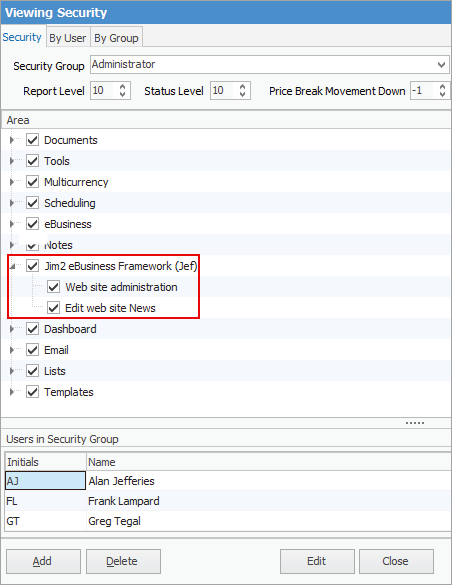Open the By User tab
Viewport: 452px width, 585px height.
68,38
